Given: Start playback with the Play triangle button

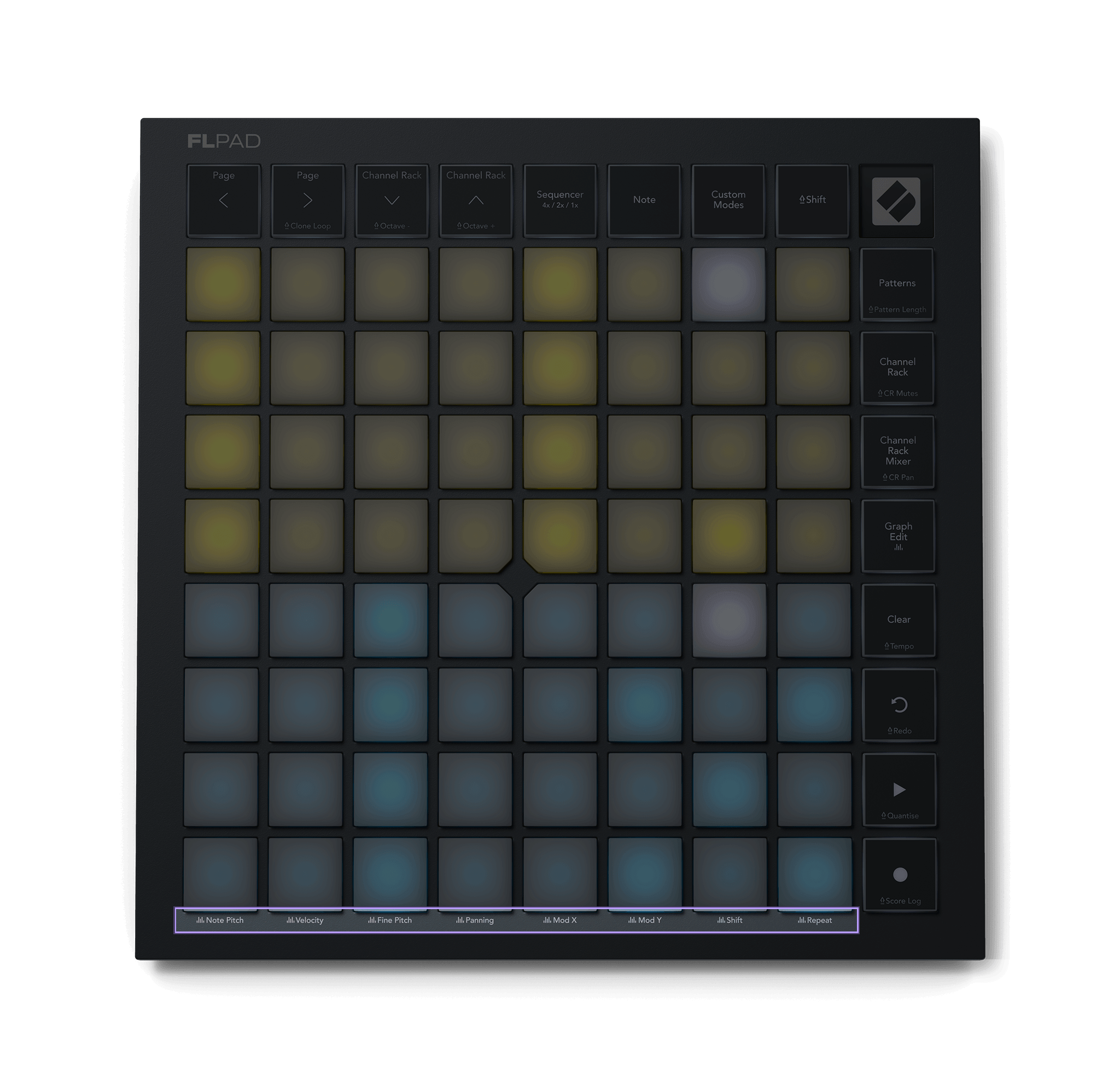Looking at the screenshot, I should [x=899, y=789].
